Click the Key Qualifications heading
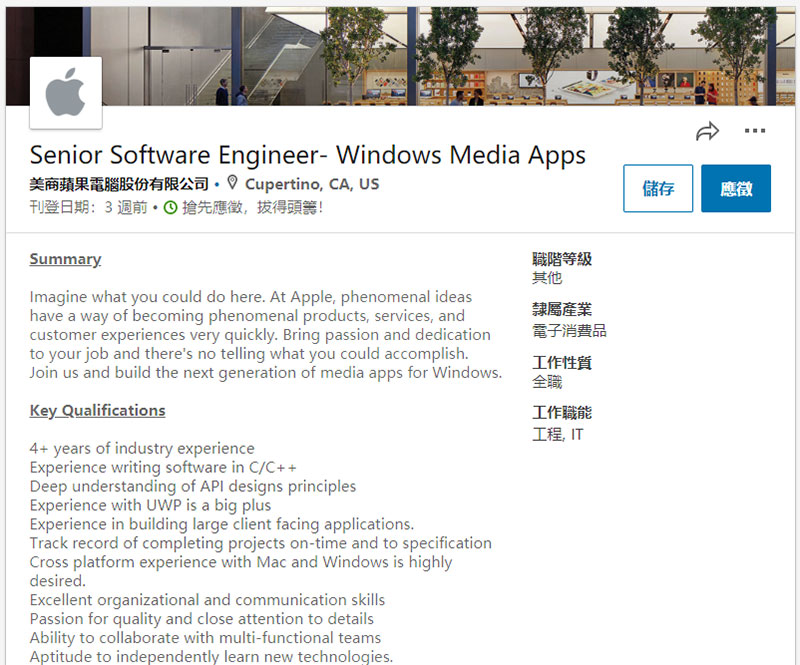 click(x=97, y=411)
